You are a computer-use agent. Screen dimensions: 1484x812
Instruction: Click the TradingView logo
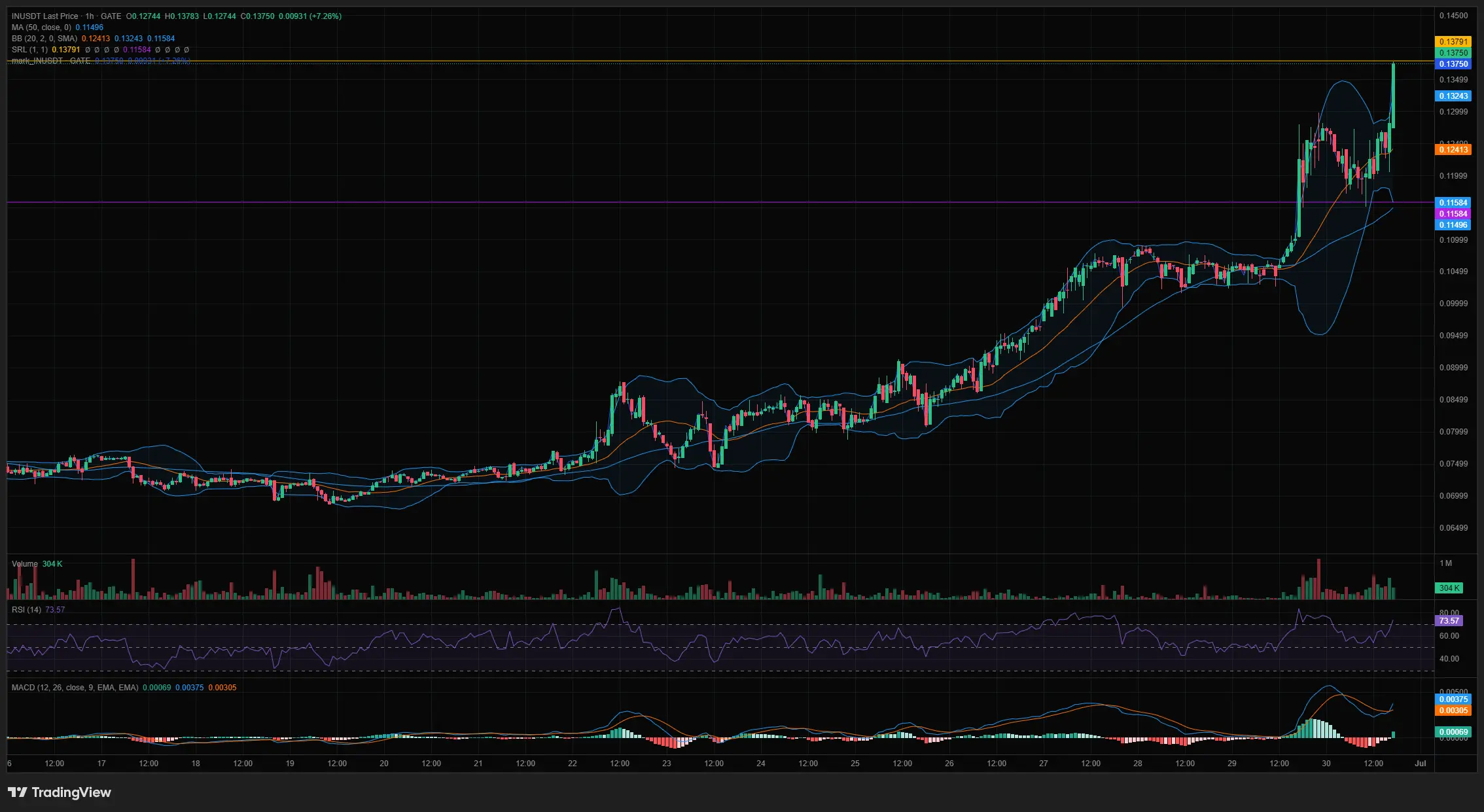[60, 792]
